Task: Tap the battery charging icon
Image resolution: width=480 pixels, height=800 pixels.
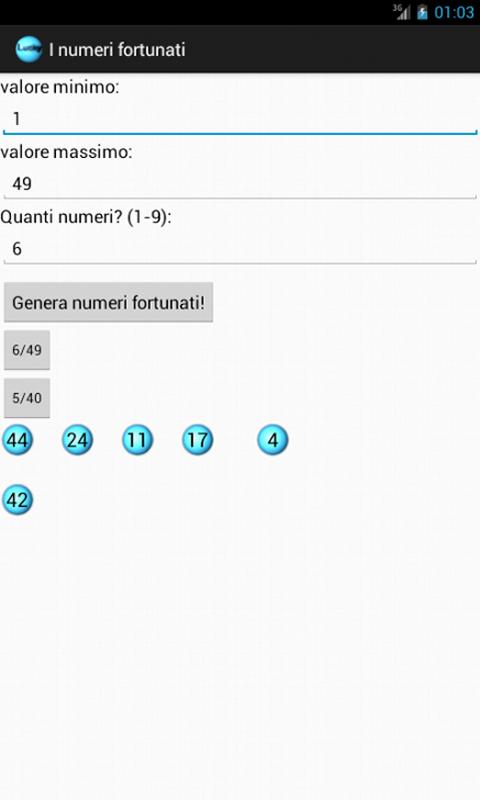Action: (422, 12)
